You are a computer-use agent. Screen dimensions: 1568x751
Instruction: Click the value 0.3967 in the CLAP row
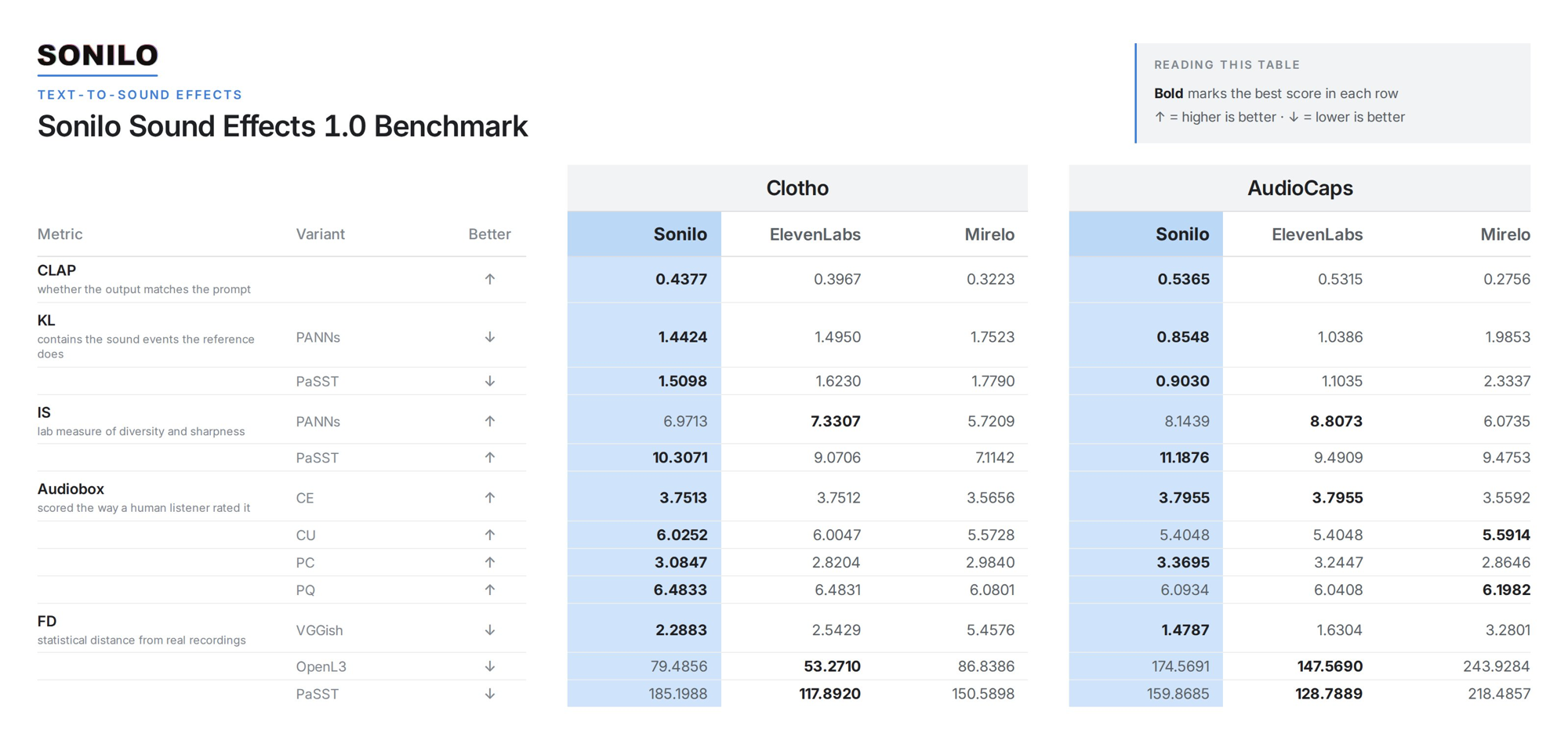(x=837, y=279)
